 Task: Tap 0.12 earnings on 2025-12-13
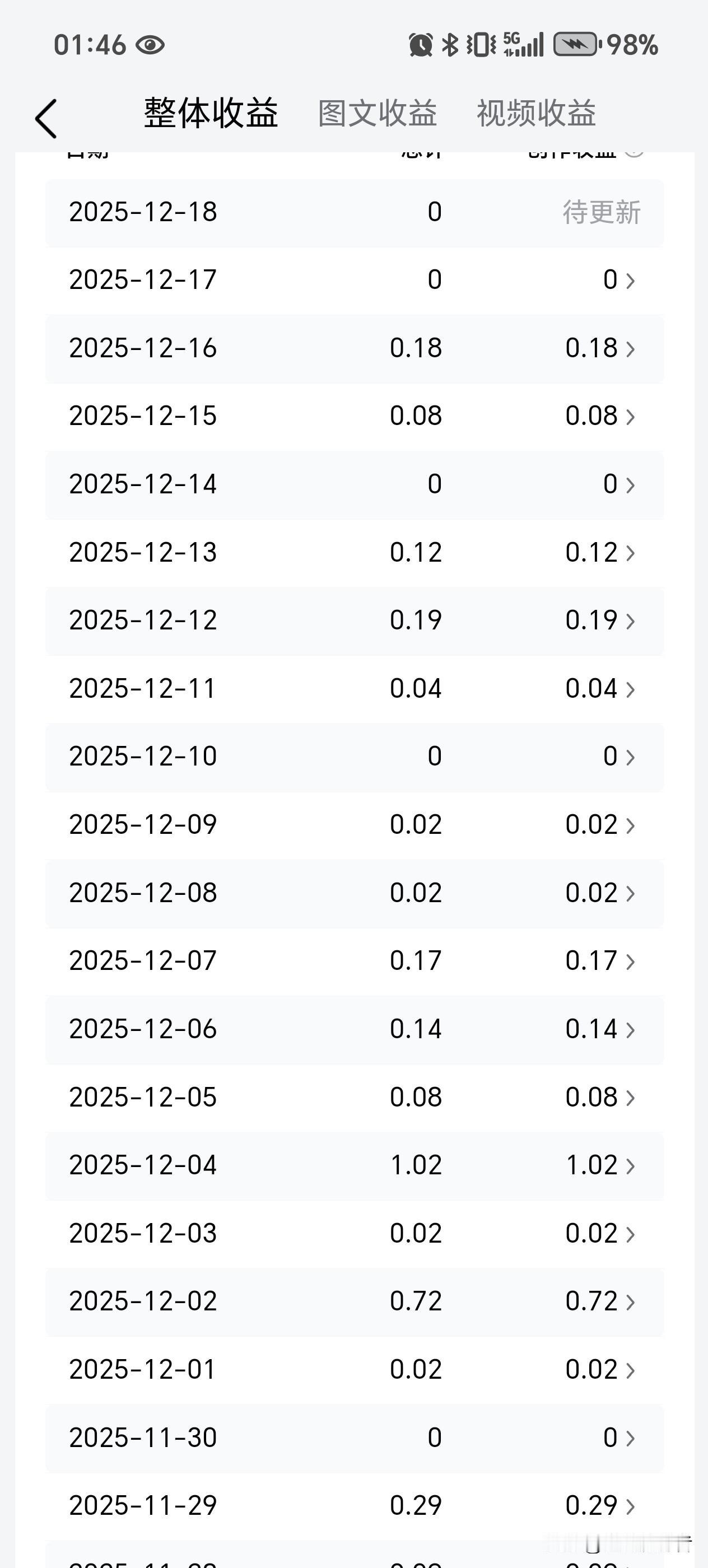point(591,552)
